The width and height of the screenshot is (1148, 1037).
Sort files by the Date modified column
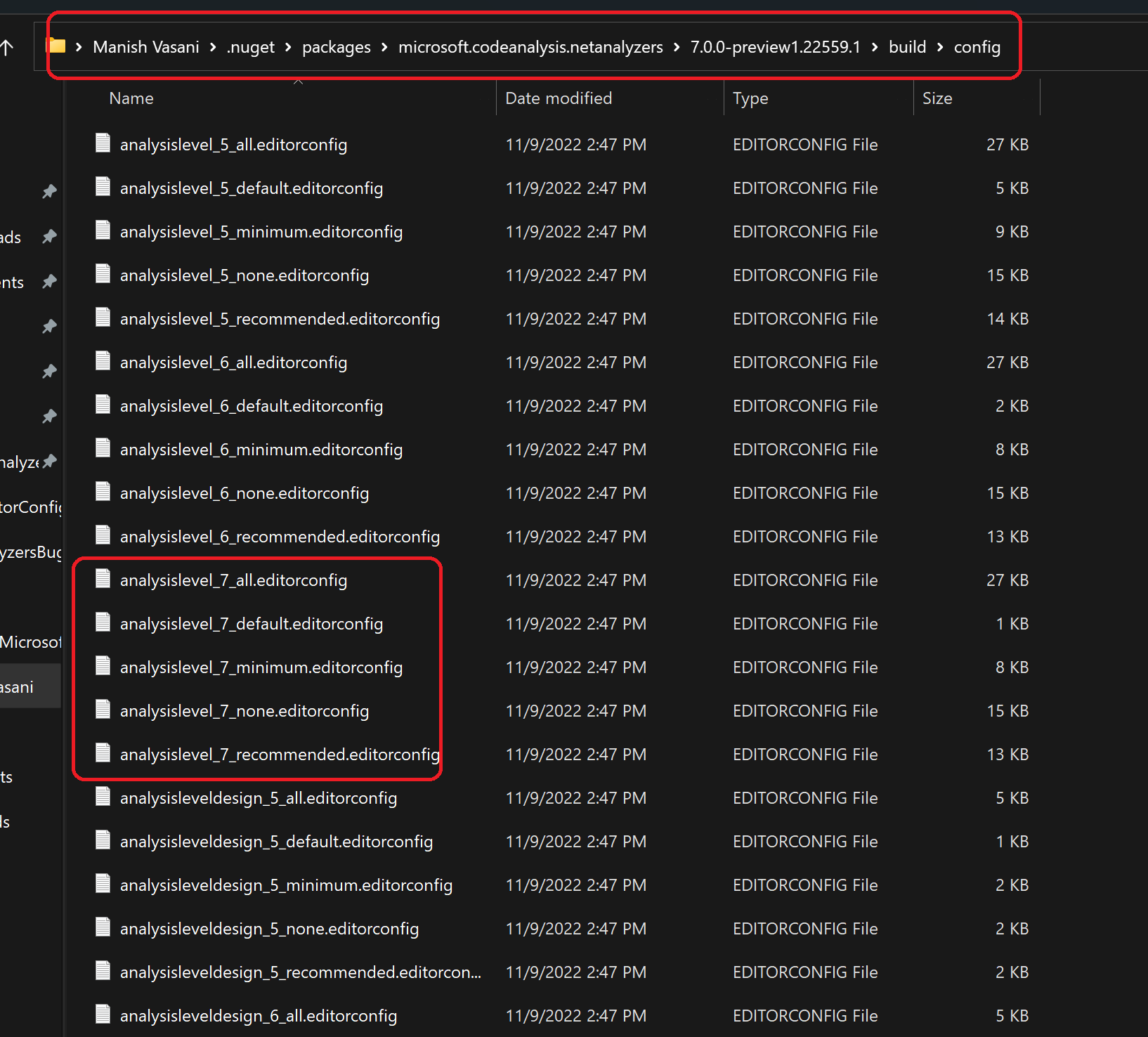point(558,98)
